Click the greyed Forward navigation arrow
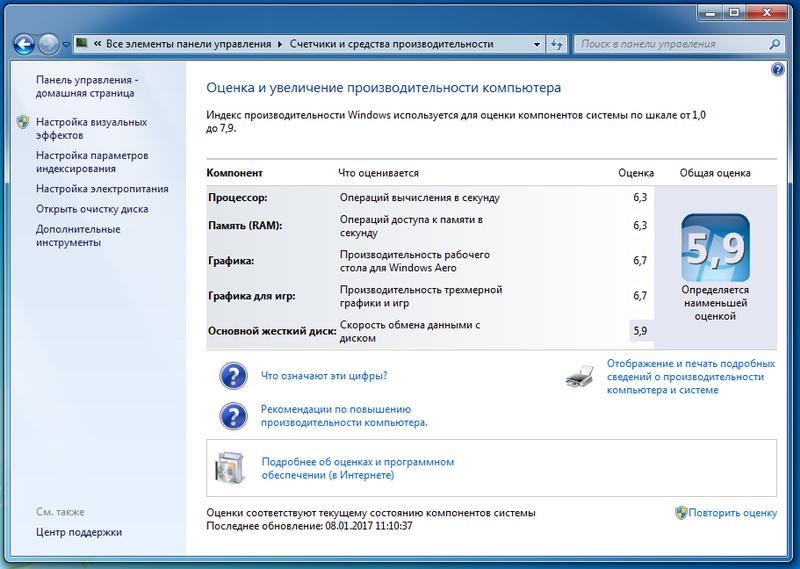Viewport: 800px width, 569px height. click(x=48, y=44)
